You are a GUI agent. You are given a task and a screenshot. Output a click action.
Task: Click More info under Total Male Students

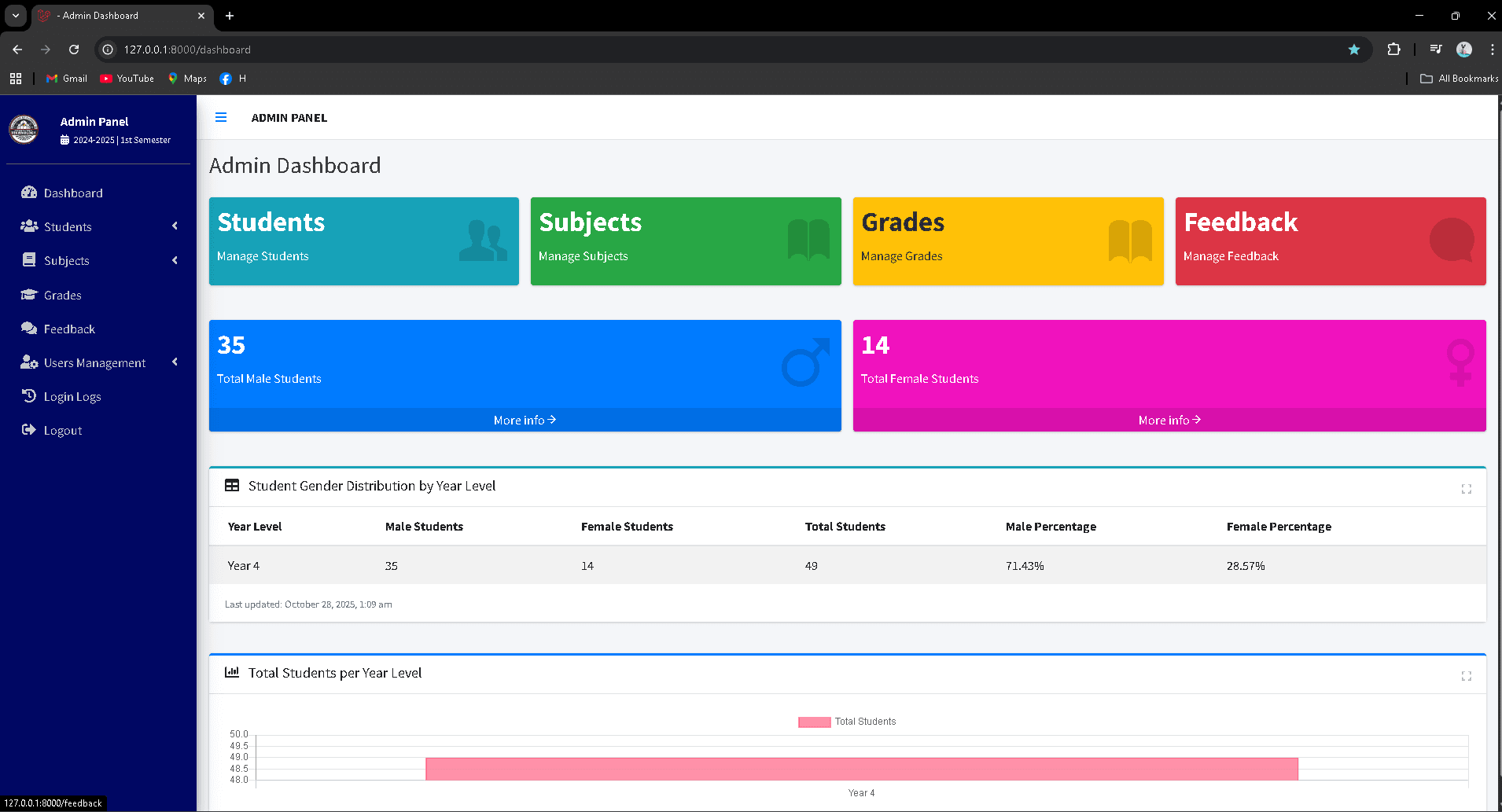(525, 420)
